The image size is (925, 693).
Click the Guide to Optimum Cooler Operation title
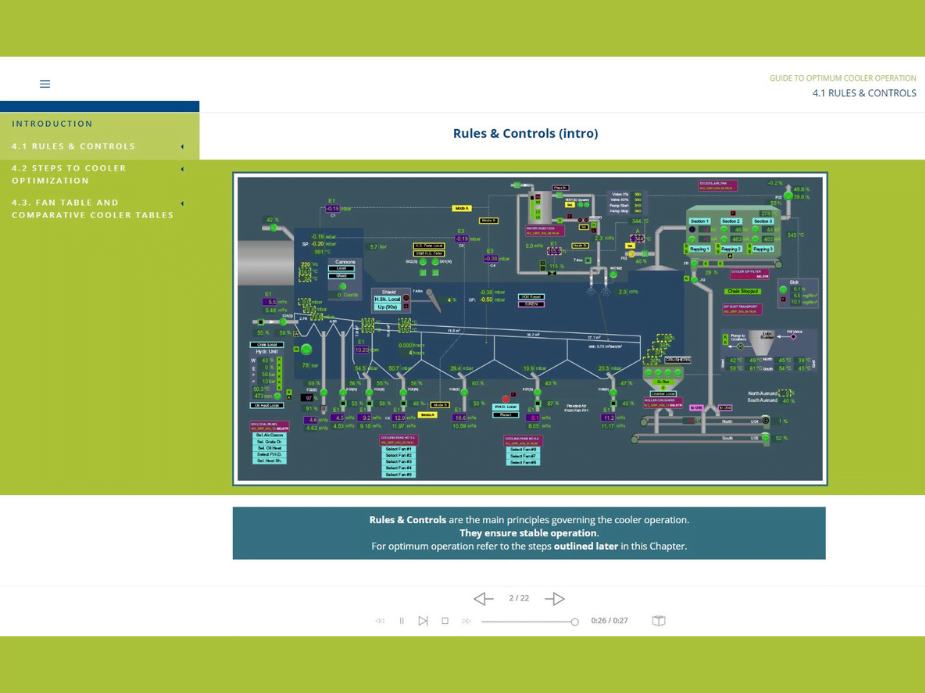(842, 78)
